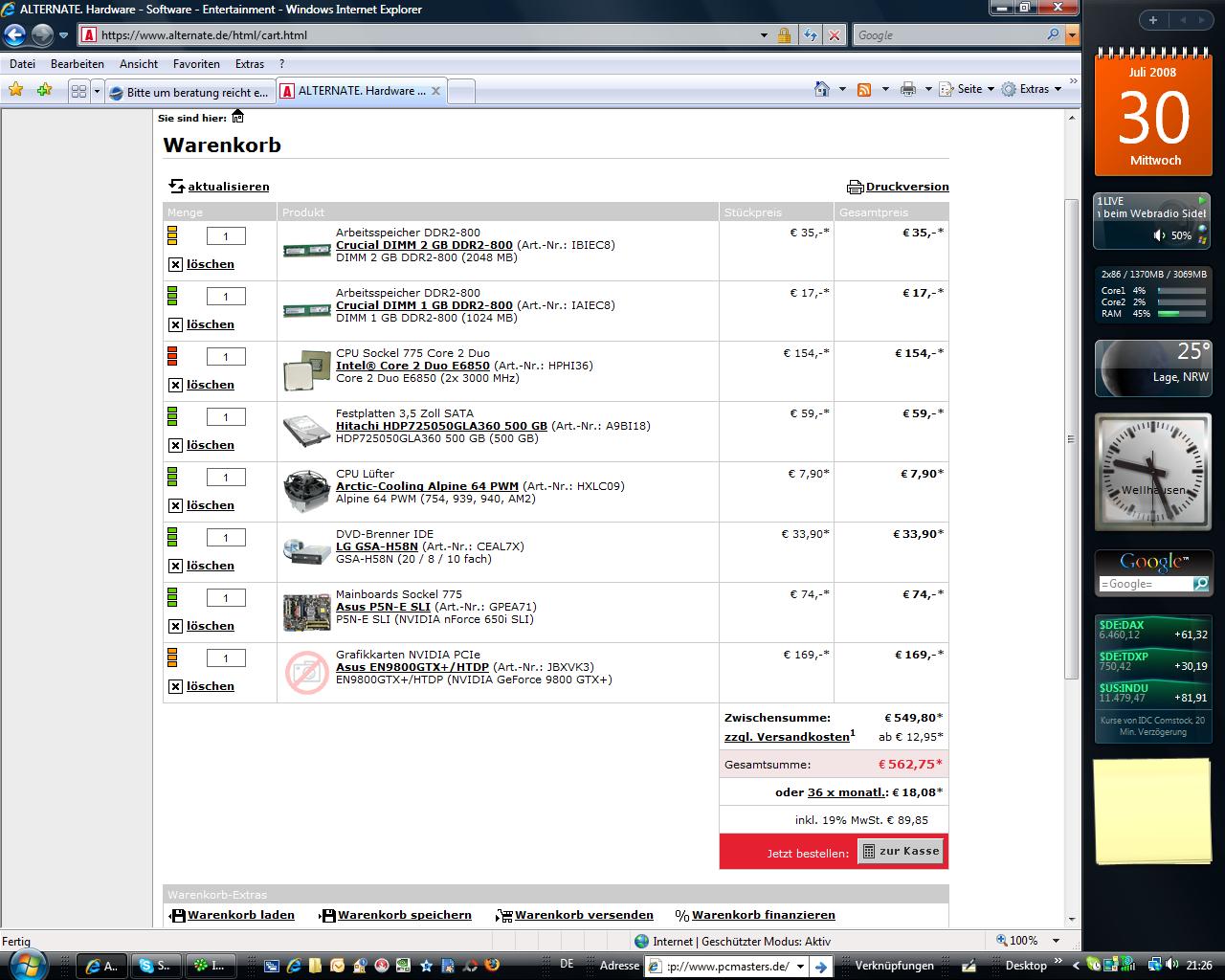Click the aktualisieren refresh cart link

(219, 187)
